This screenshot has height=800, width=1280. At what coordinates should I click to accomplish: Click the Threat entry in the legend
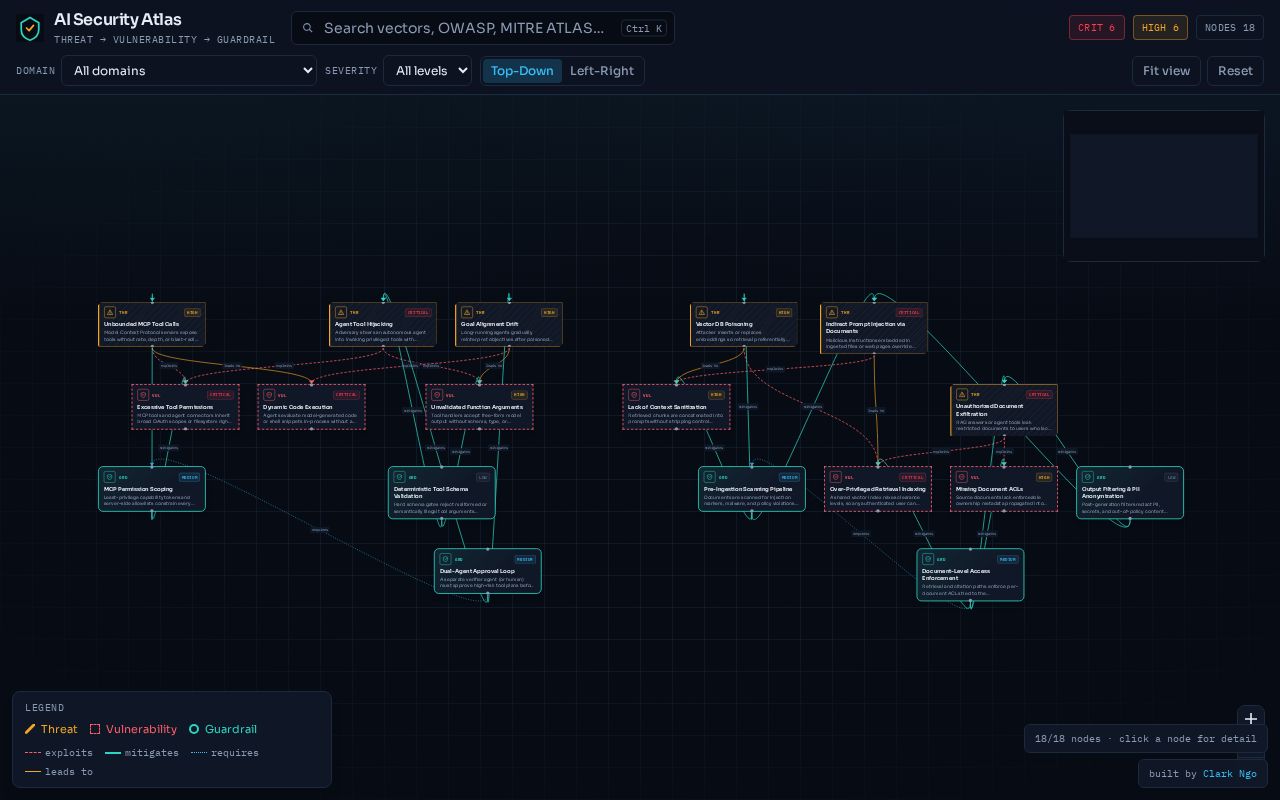(51, 729)
